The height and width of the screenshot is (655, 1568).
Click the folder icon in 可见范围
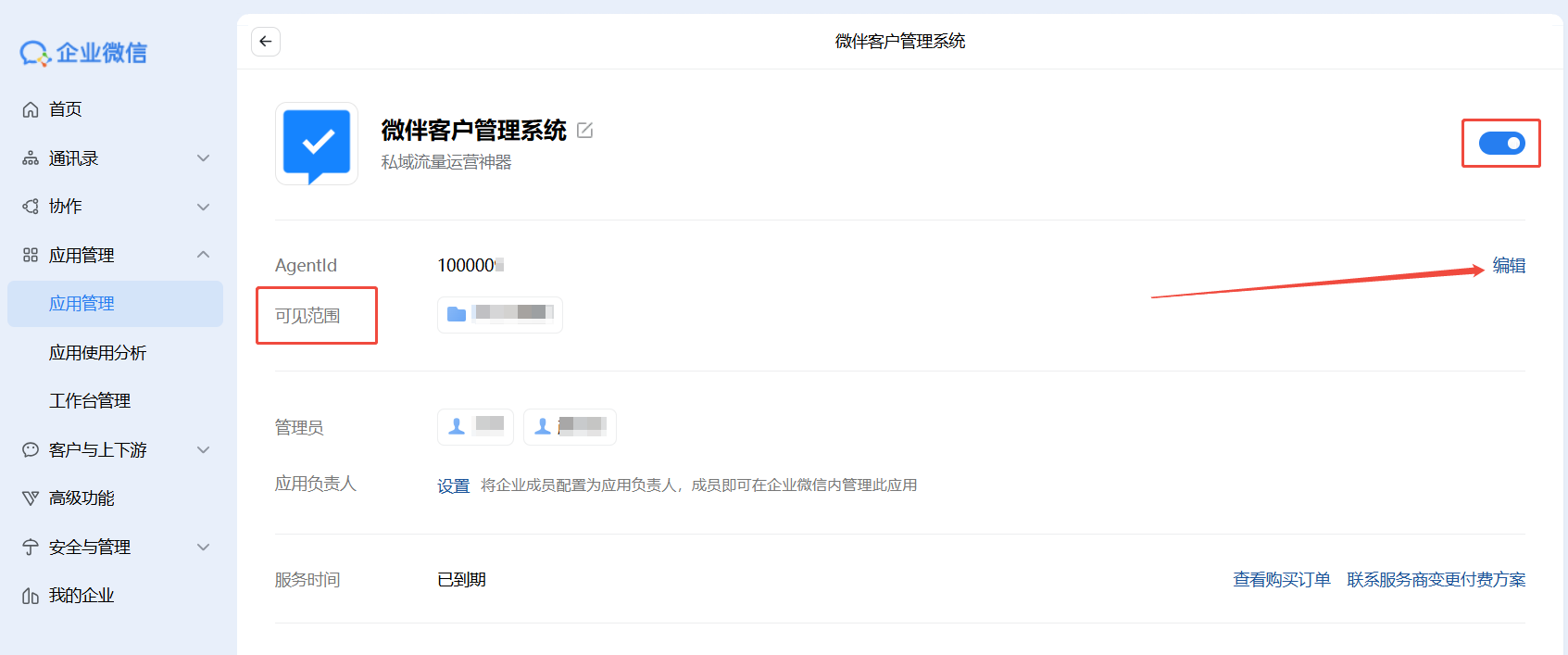pyautogui.click(x=457, y=314)
